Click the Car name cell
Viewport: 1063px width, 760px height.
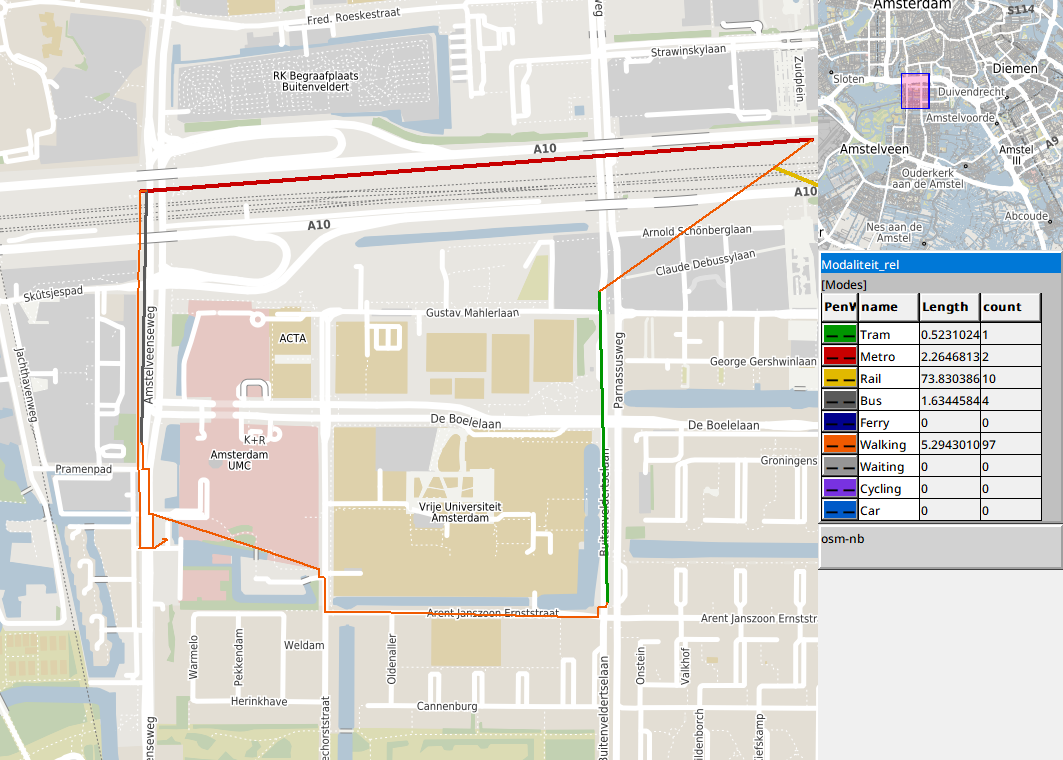[888, 511]
